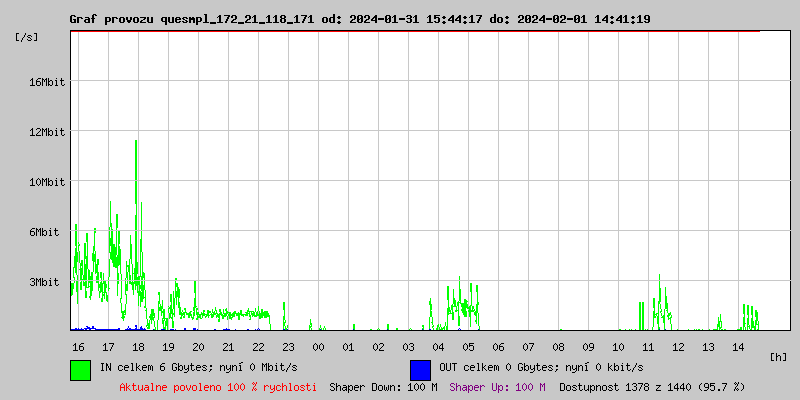Click the red 'Aktualne povoleno 100 % rychlosti' text
Image resolution: width=800 pixels, height=400 pixels.
coord(218,386)
